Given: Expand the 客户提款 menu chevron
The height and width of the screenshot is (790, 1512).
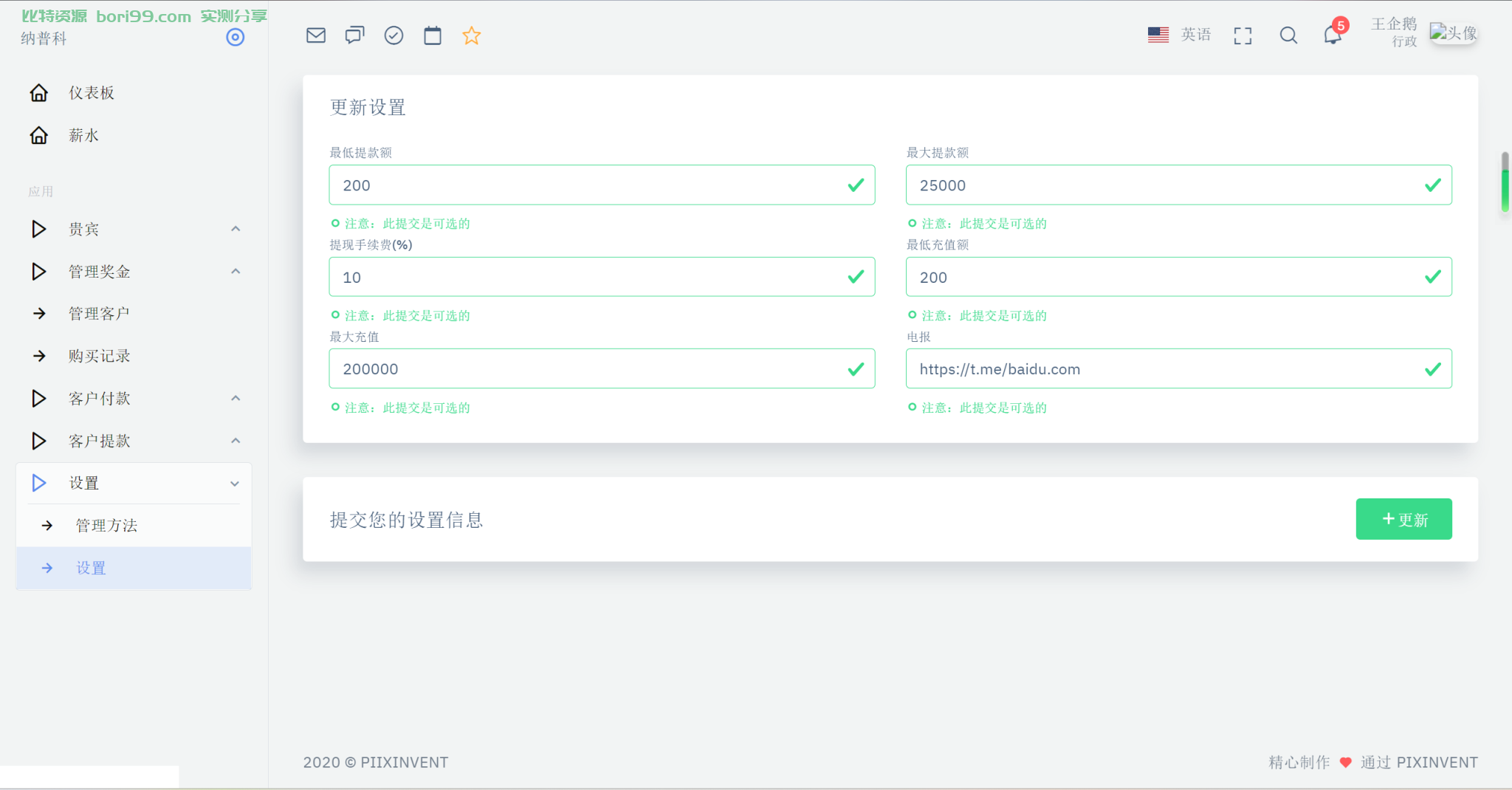Looking at the screenshot, I should point(236,440).
